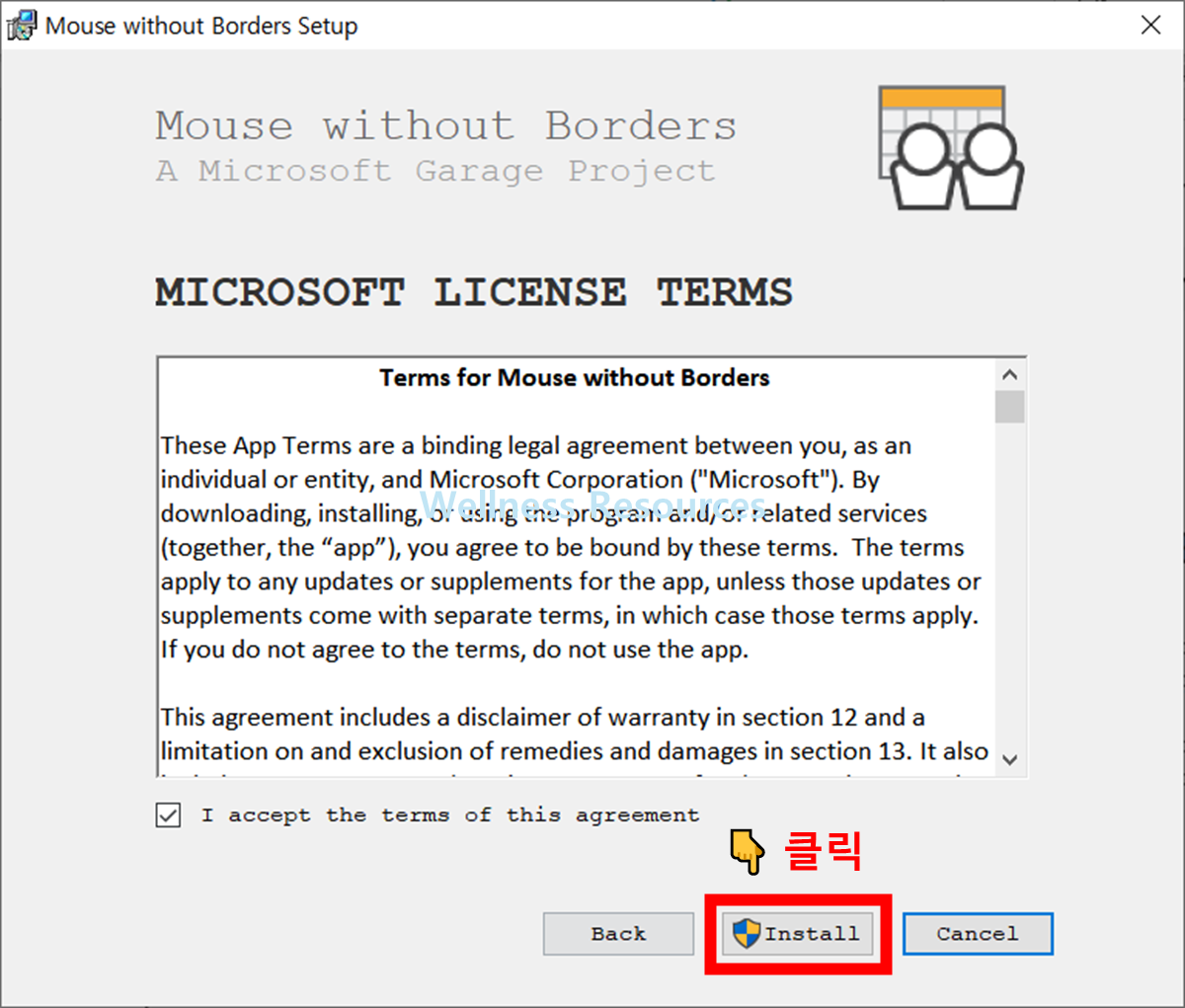Click the line 'If you do not agree to the terms'

[x=454, y=650]
